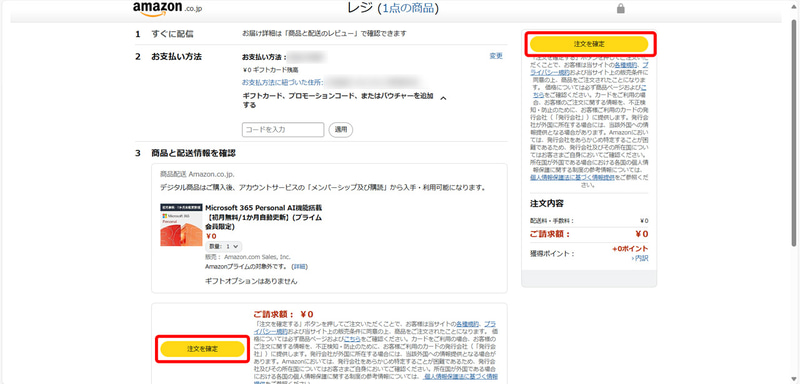Screen dimensions: 800x384
Task: Open the 1点の商品 link in header
Action: [408, 8]
